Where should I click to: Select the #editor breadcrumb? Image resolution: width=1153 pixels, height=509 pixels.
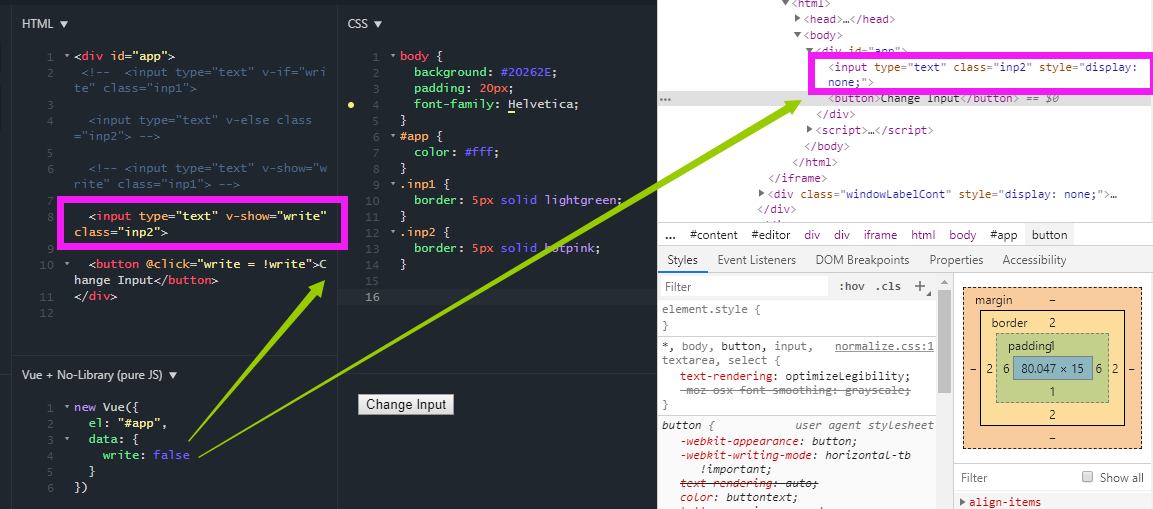click(771, 235)
